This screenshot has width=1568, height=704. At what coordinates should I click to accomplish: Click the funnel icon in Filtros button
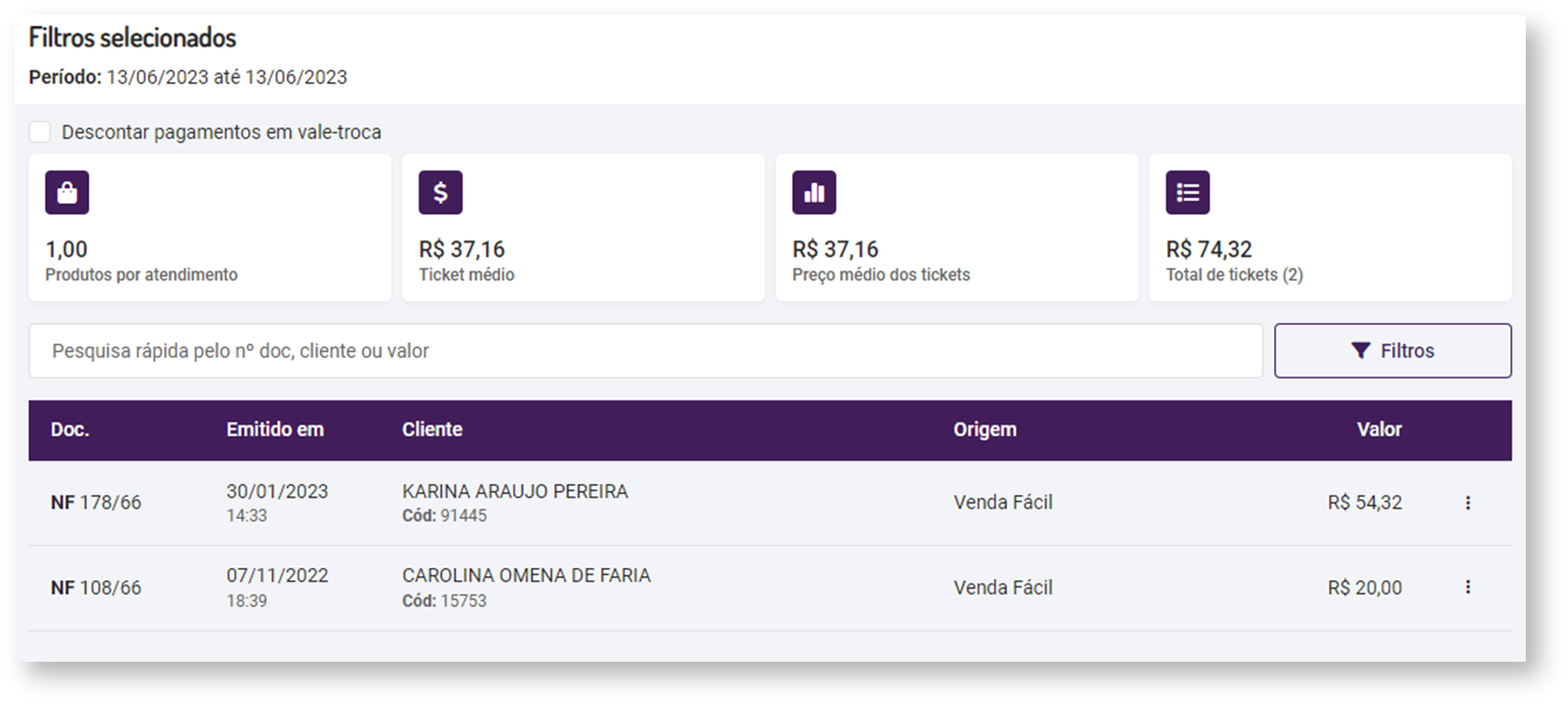pyautogui.click(x=1360, y=351)
